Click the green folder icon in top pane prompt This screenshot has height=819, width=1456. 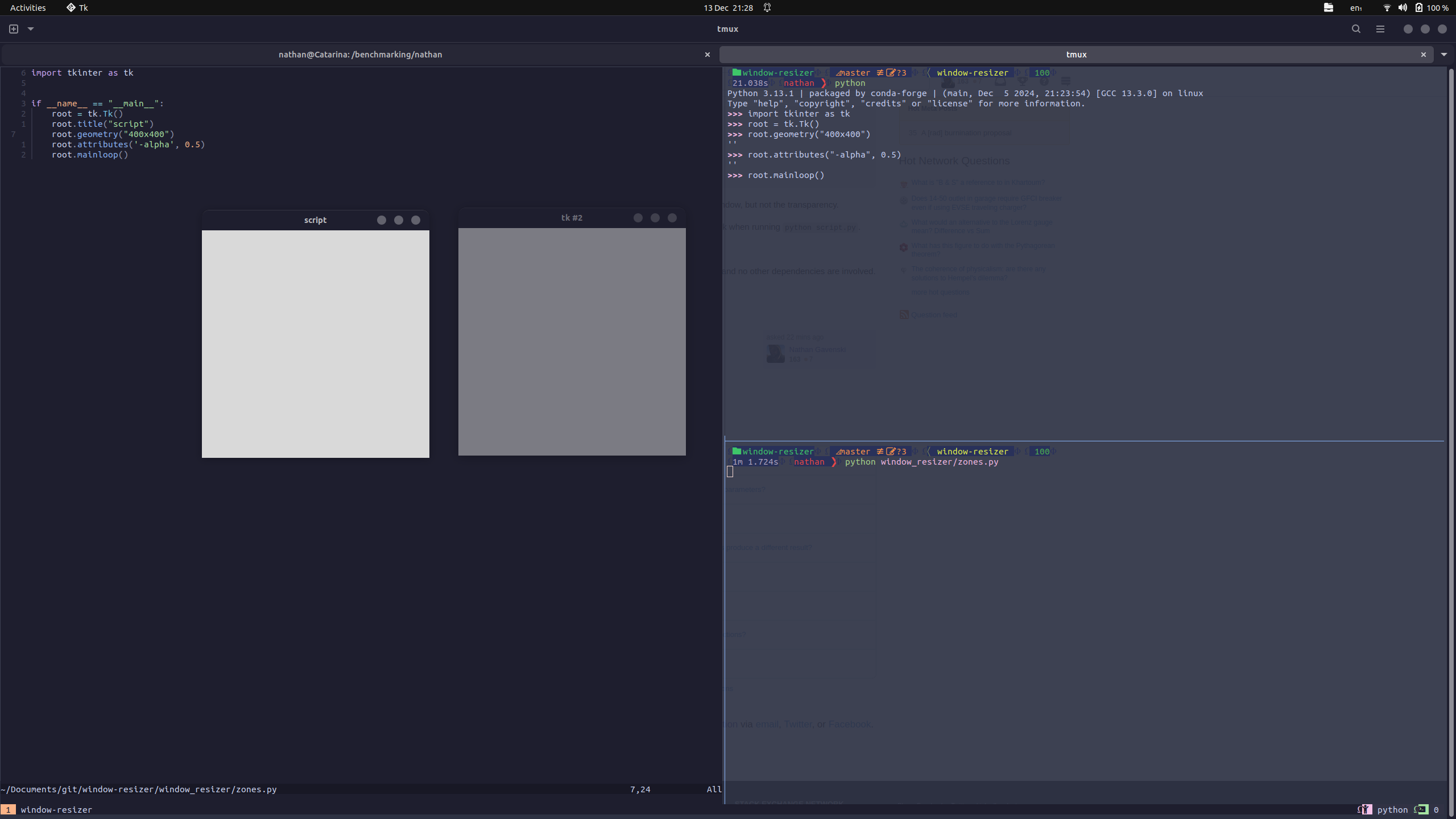click(x=737, y=72)
